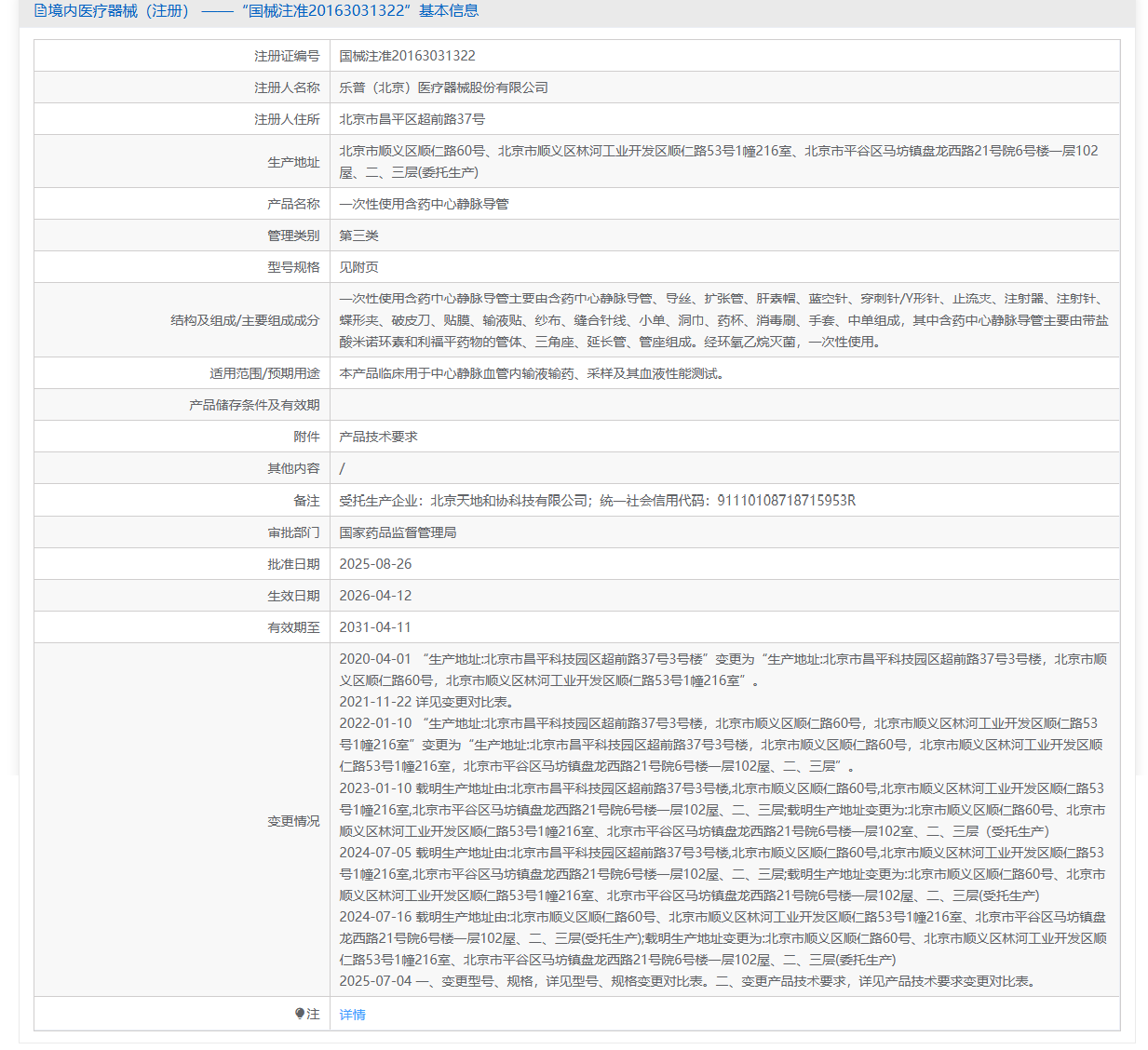Click the 备注 label cell

pyautogui.click(x=182, y=500)
